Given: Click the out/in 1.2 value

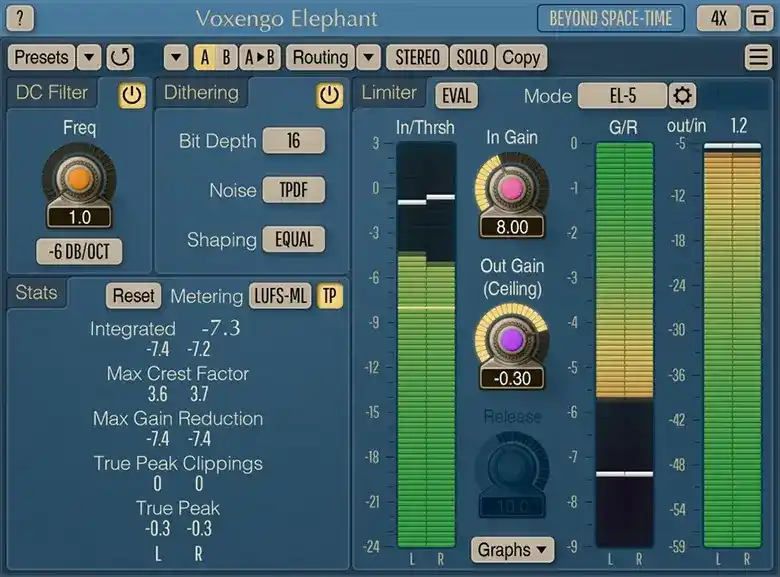Looking at the screenshot, I should pos(739,125).
